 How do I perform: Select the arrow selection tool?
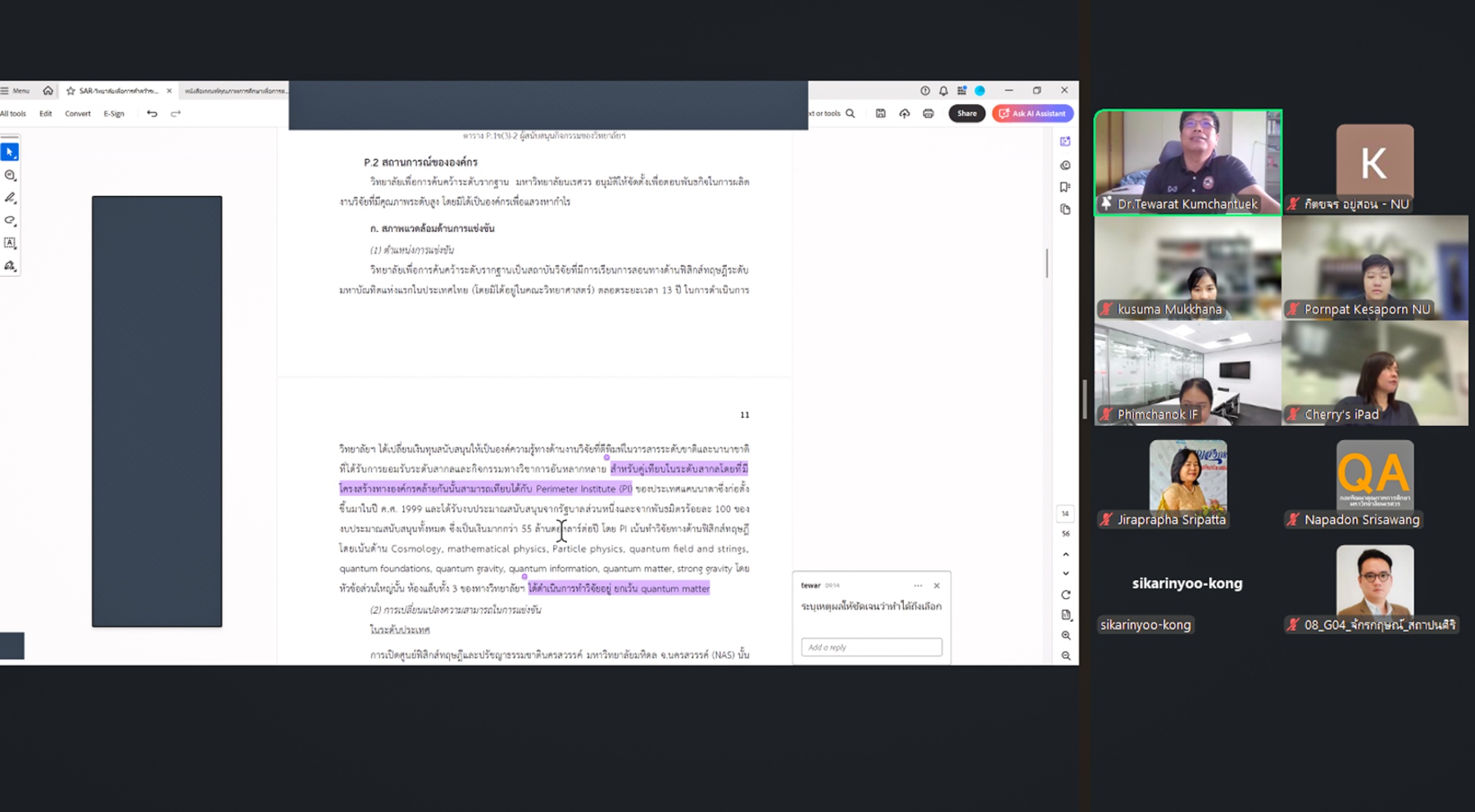[x=10, y=152]
